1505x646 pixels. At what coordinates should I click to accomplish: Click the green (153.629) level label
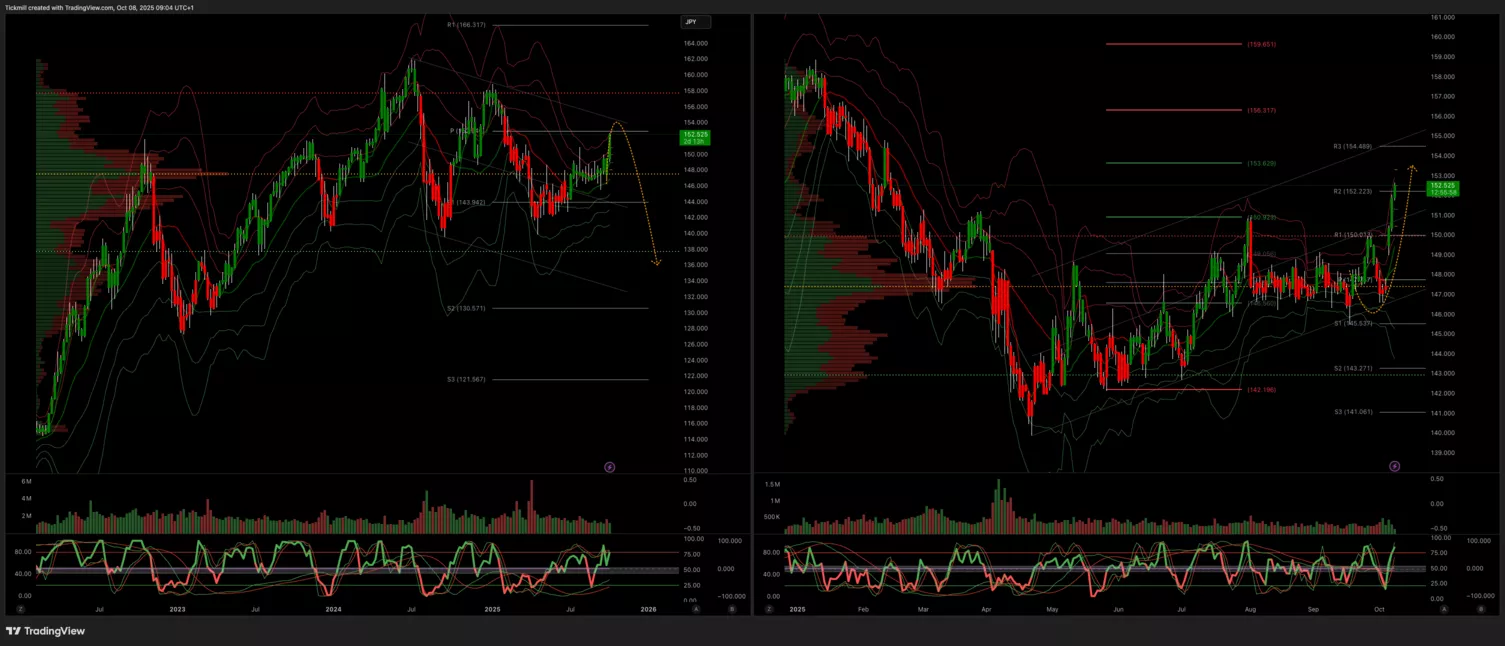click(x=1261, y=163)
